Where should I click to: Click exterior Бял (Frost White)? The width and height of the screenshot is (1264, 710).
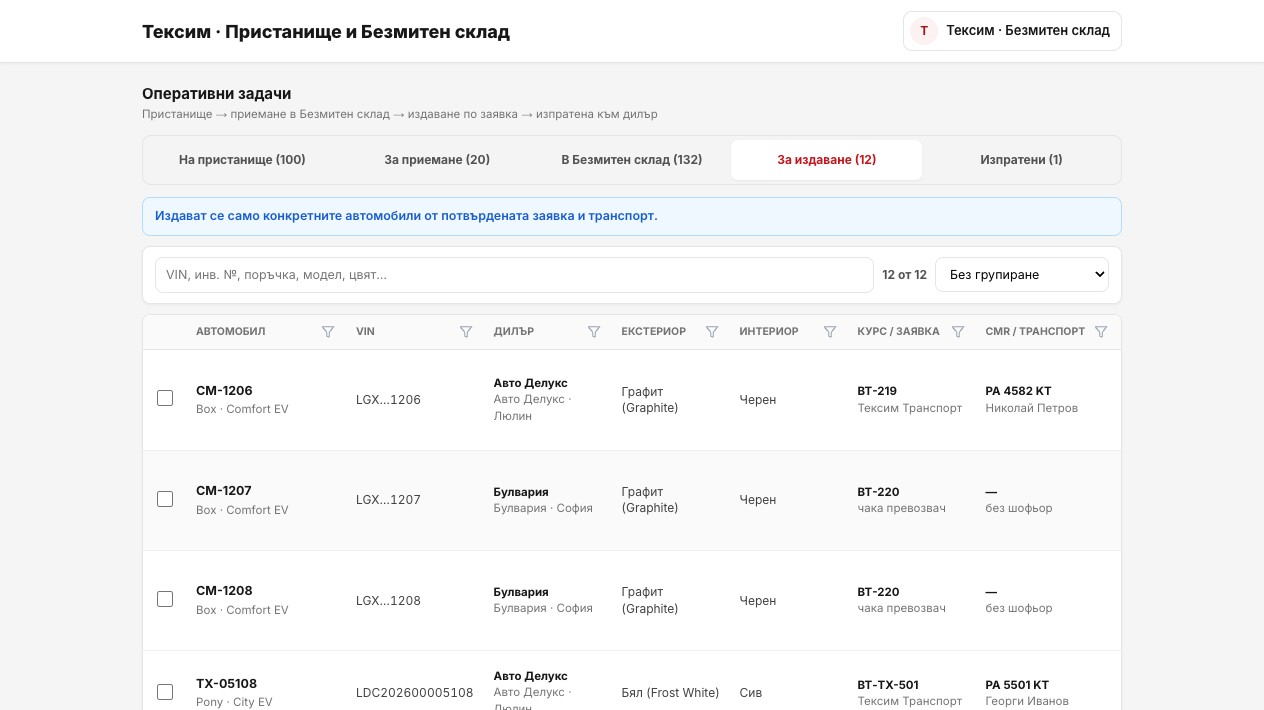(670, 693)
